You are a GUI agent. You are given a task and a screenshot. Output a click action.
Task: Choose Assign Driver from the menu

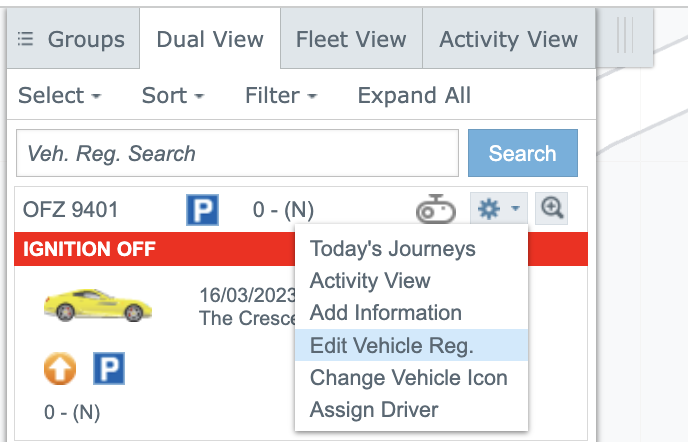point(373,410)
